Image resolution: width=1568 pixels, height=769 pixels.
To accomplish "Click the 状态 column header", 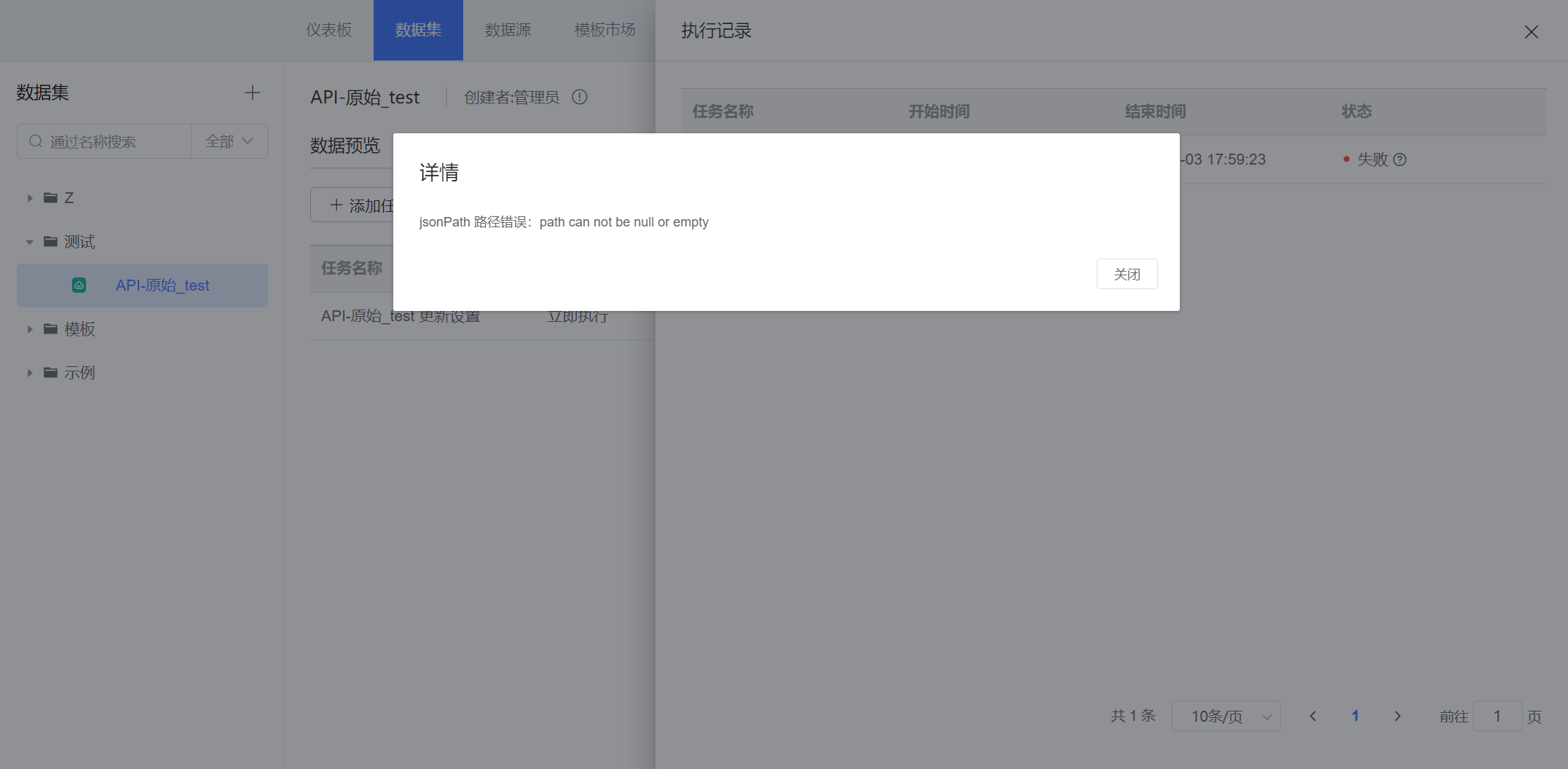I will pos(1357,111).
